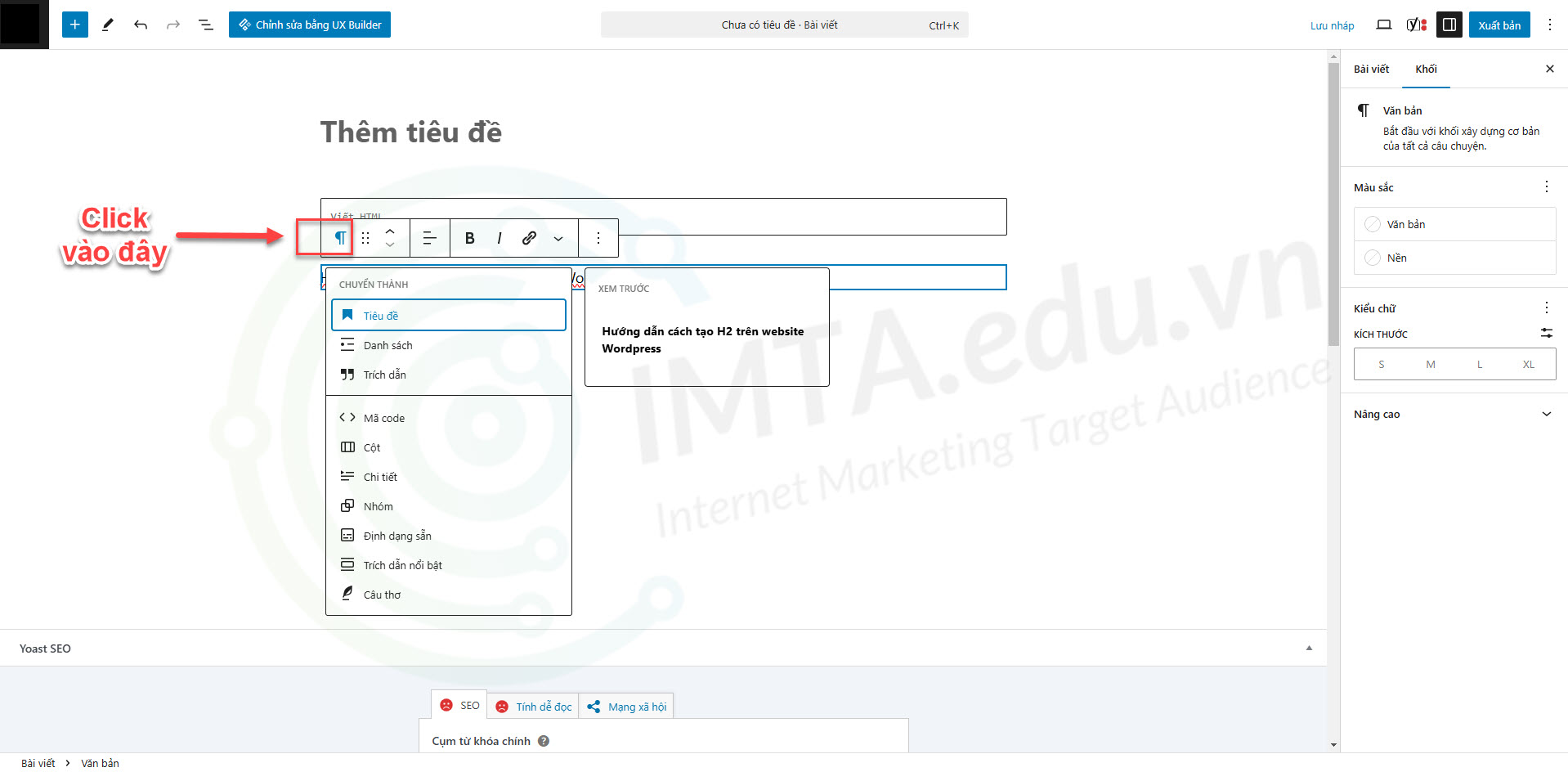Screen dimensions: 1568x772
Task: Open the Tính dễ đọc tab
Action: tap(533, 707)
